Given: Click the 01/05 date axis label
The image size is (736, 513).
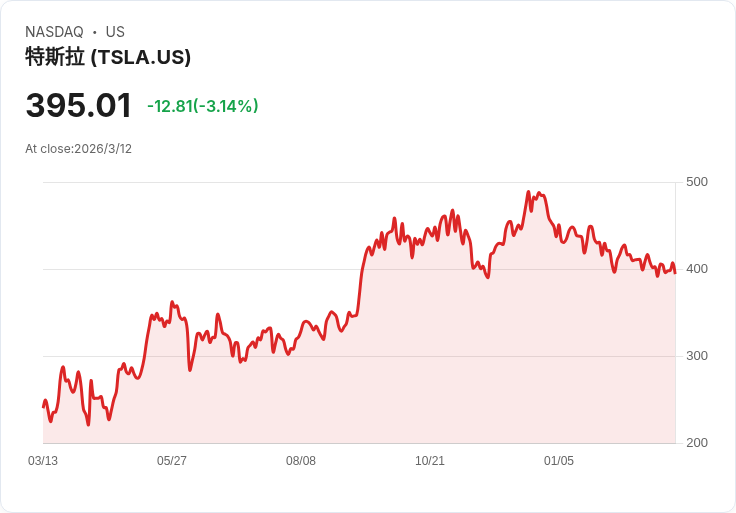Looking at the screenshot, I should pos(559,461).
